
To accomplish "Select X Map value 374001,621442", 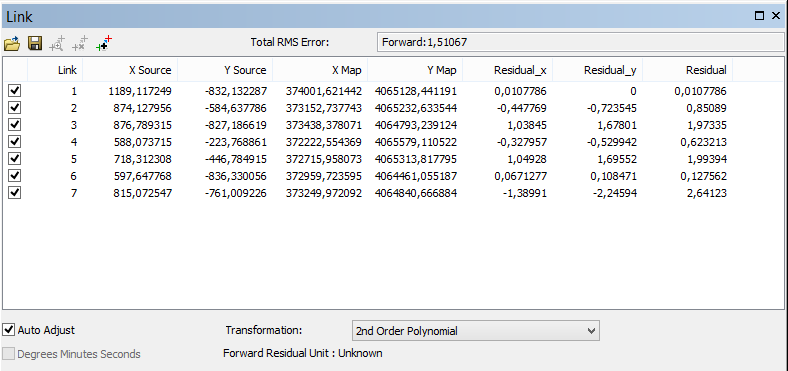I will 324,91.
